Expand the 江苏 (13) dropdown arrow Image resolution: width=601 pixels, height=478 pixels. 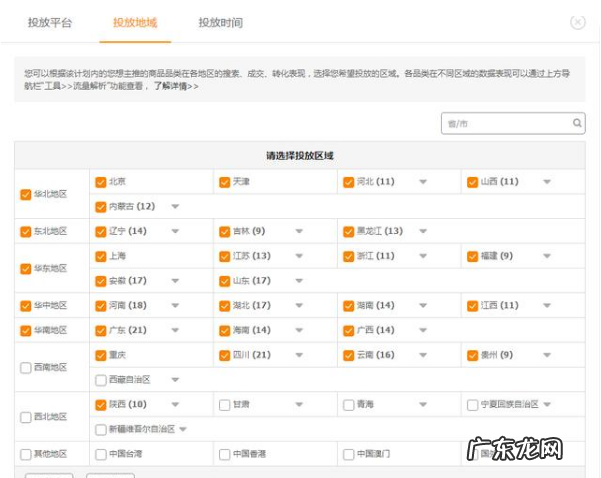click(x=299, y=256)
